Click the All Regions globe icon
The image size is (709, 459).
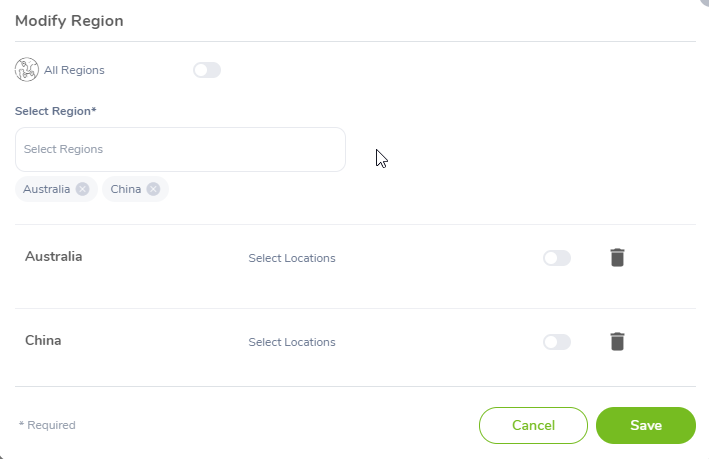pyautogui.click(x=27, y=70)
